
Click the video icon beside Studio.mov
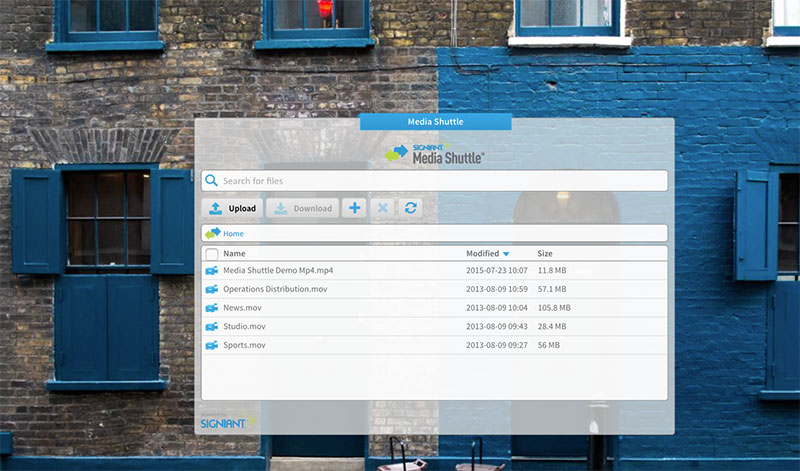[x=211, y=327]
